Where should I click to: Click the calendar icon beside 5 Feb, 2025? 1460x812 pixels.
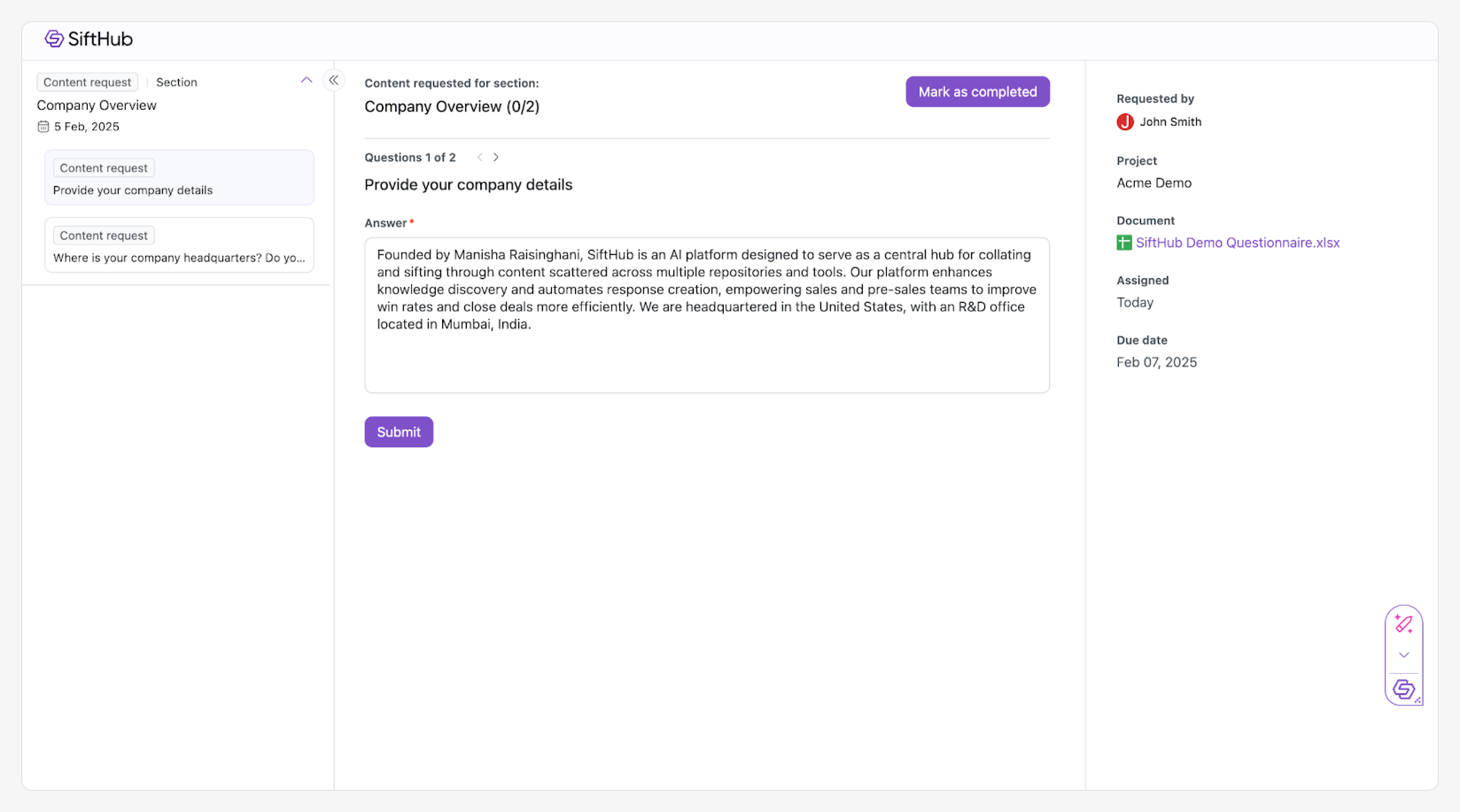[x=43, y=126]
